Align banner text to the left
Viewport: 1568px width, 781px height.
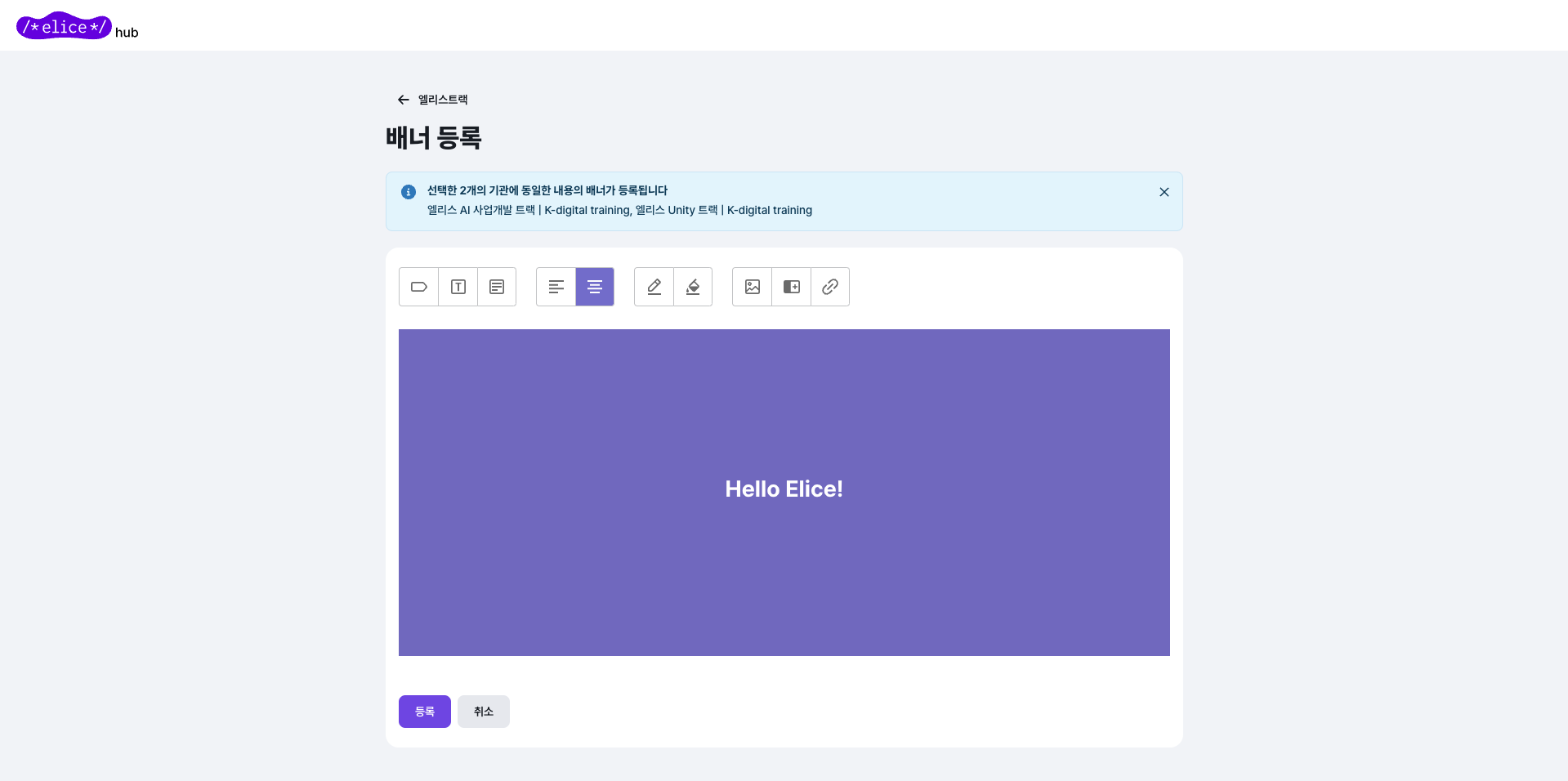pyautogui.click(x=556, y=287)
